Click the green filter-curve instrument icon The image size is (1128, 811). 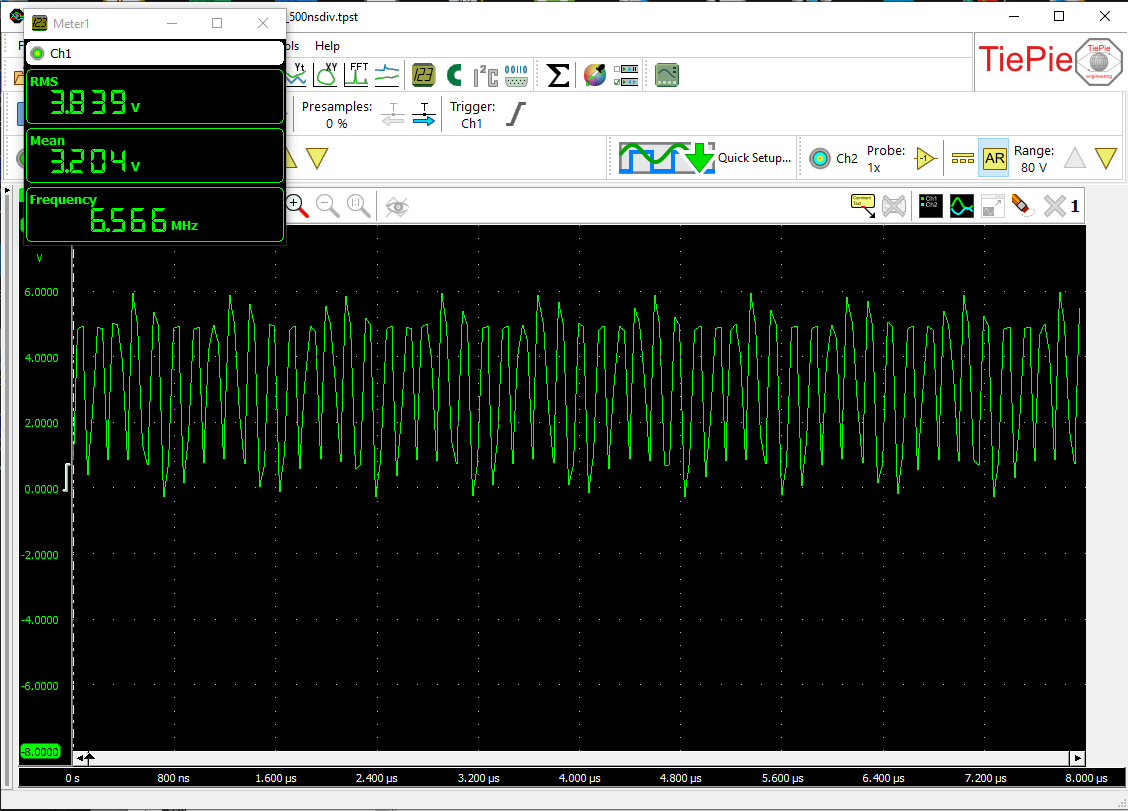[x=667, y=75]
